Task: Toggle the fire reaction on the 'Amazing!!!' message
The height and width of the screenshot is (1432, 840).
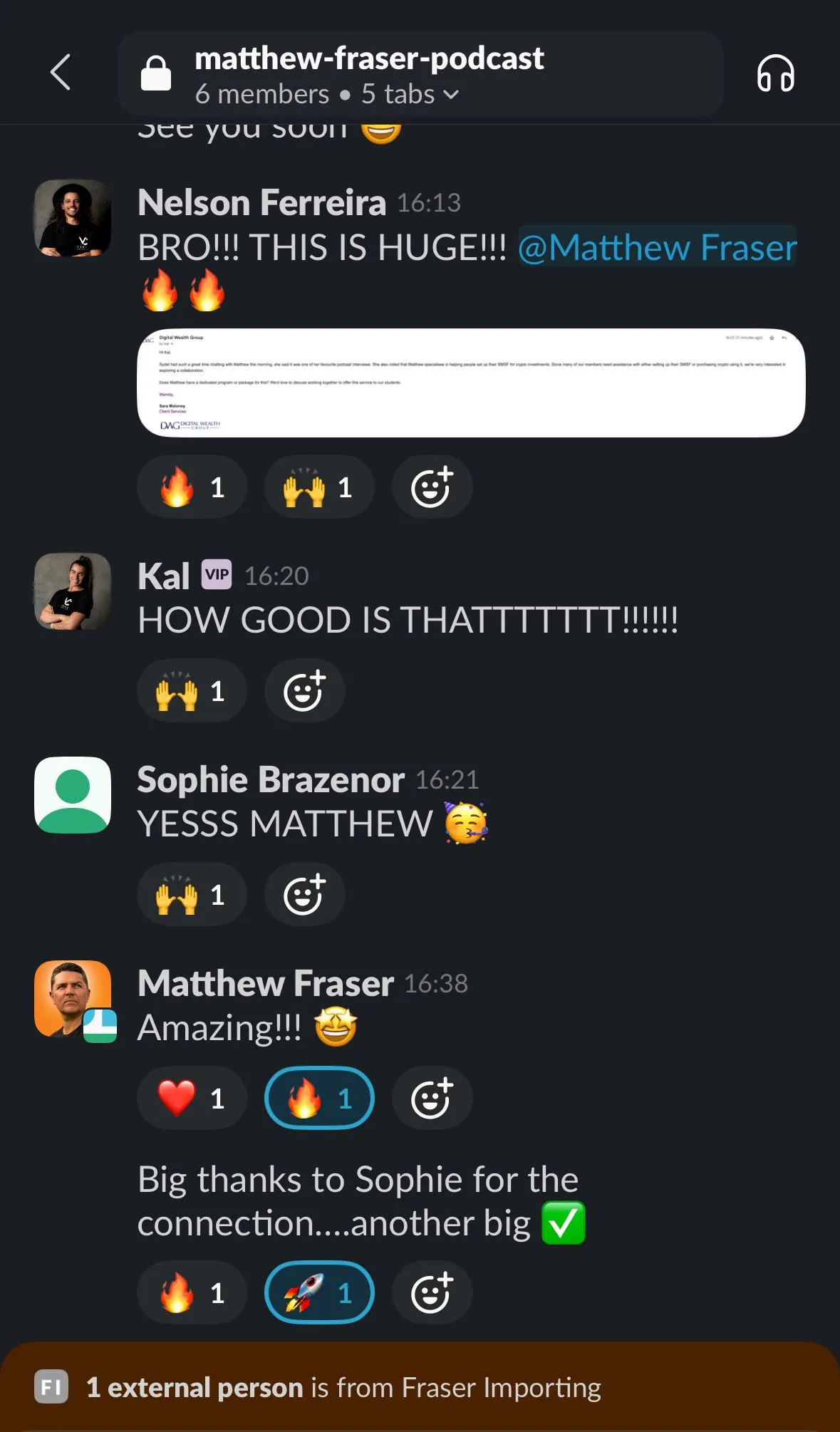Action: tap(319, 1099)
